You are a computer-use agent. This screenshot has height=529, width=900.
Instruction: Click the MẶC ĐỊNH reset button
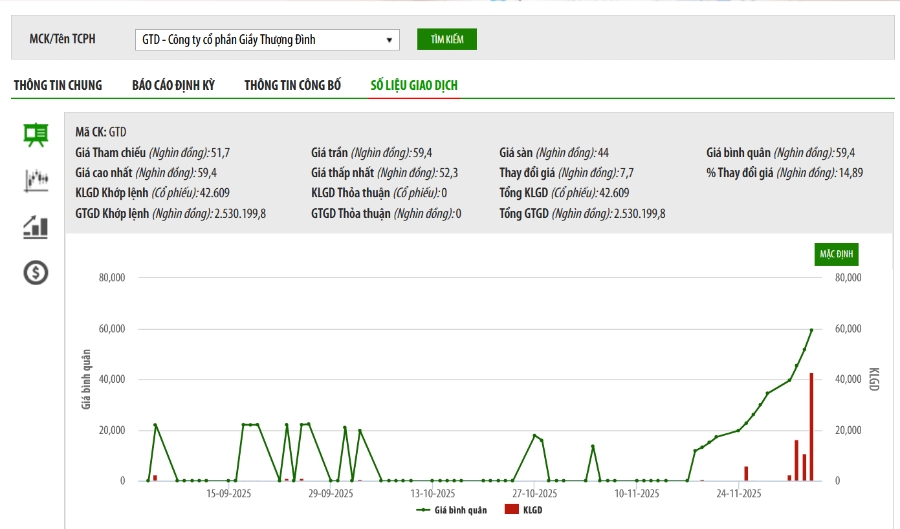[836, 254]
